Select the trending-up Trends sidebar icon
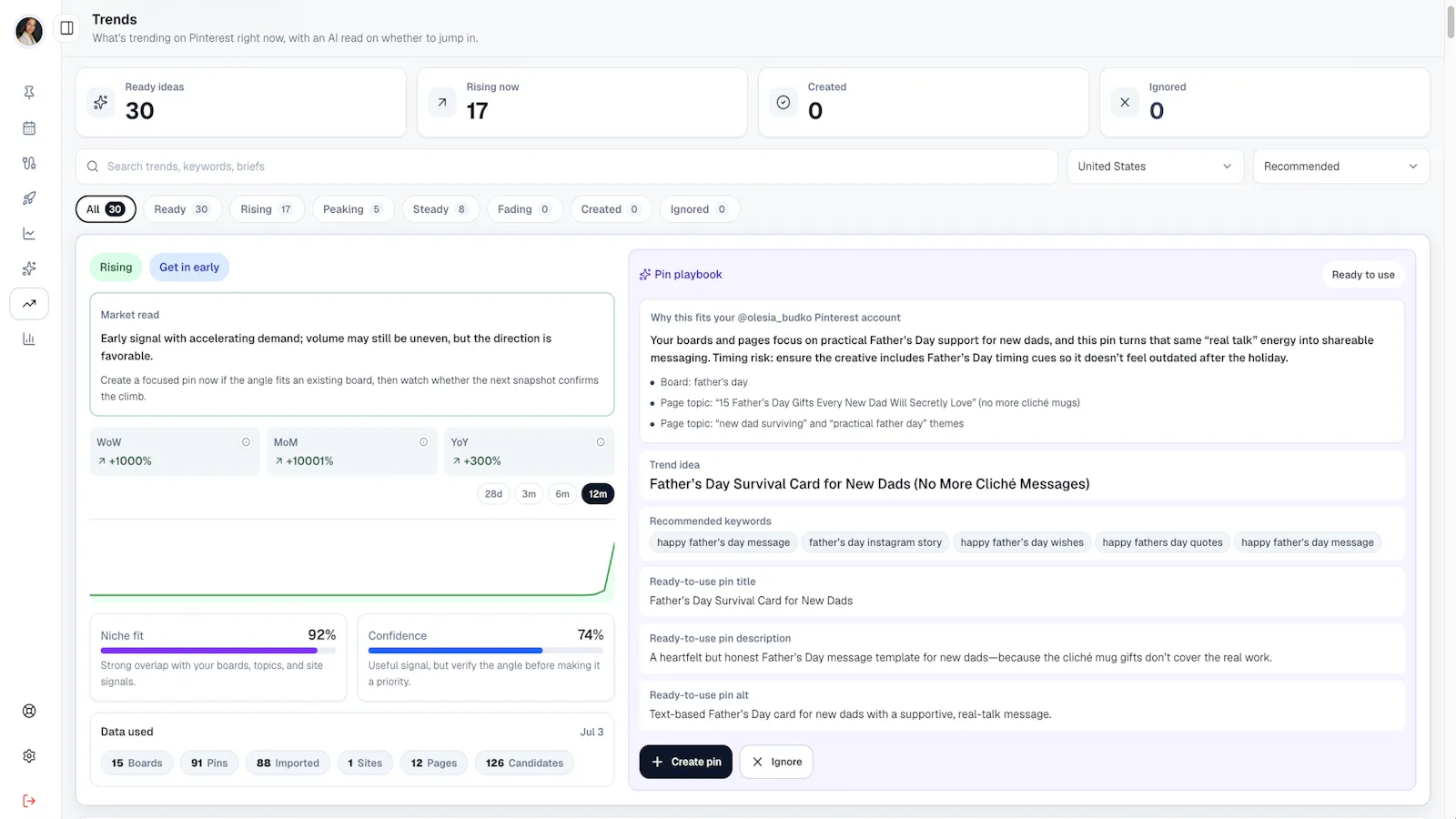This screenshot has width=1456, height=819. click(29, 304)
